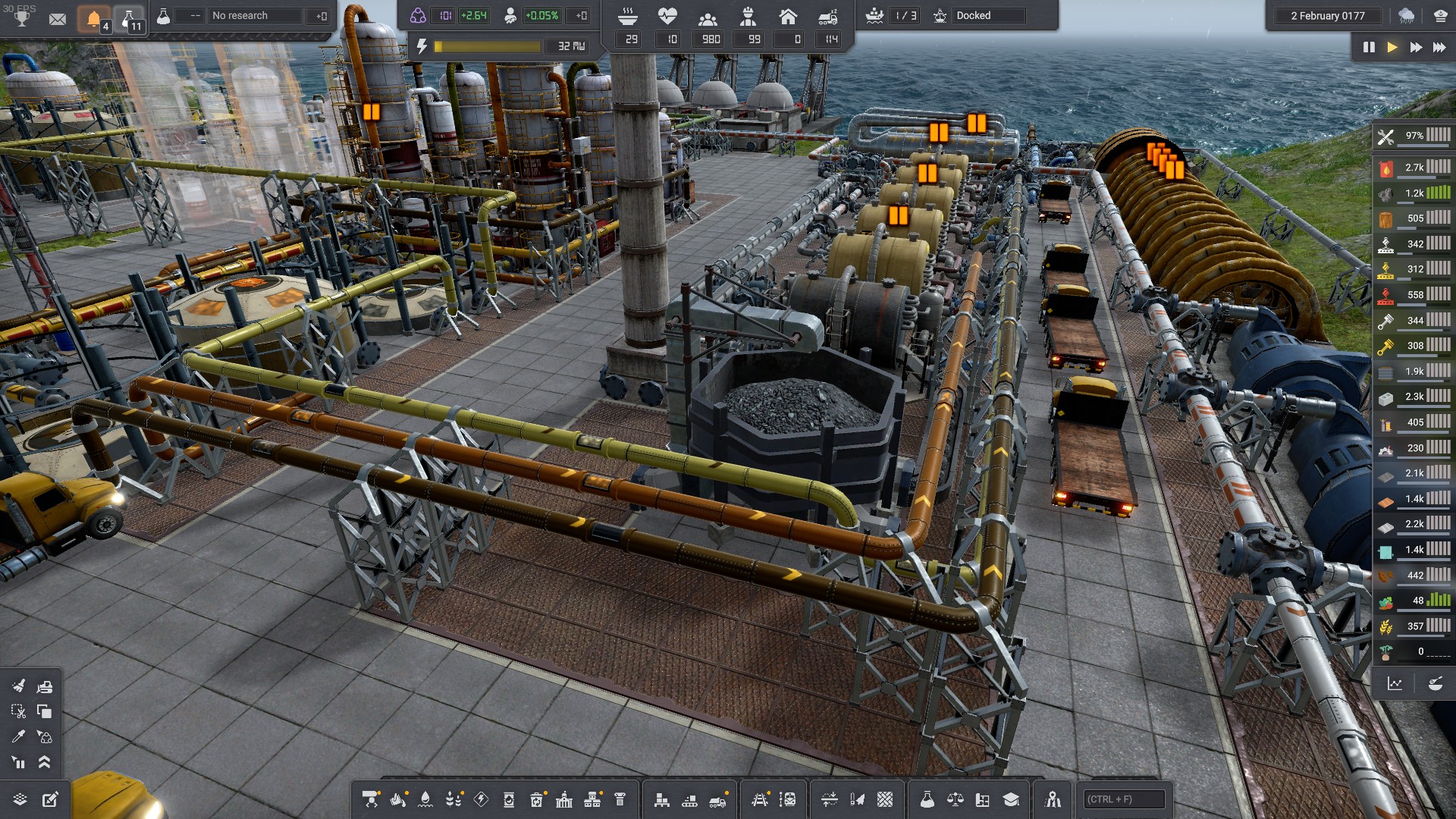Pause the game
1456x819 pixels.
pos(1369,47)
